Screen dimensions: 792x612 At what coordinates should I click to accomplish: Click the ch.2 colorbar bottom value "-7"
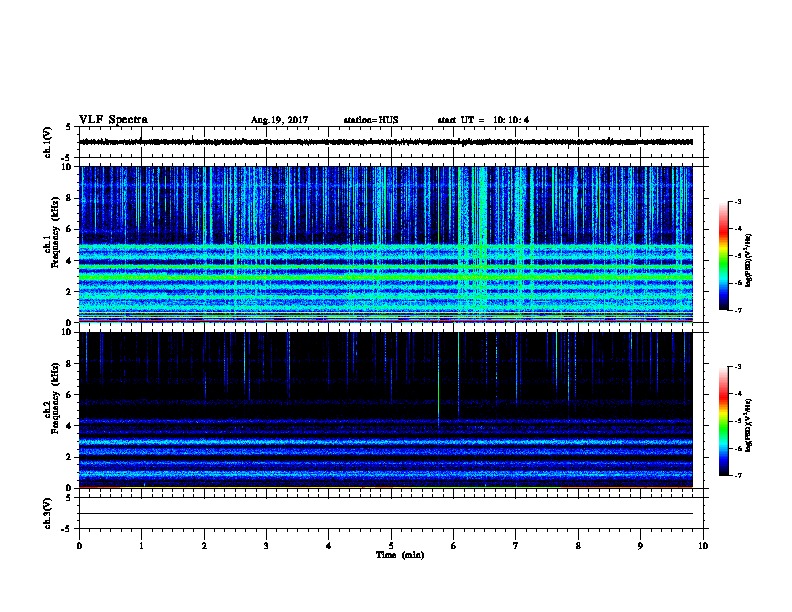pyautogui.click(x=737, y=476)
